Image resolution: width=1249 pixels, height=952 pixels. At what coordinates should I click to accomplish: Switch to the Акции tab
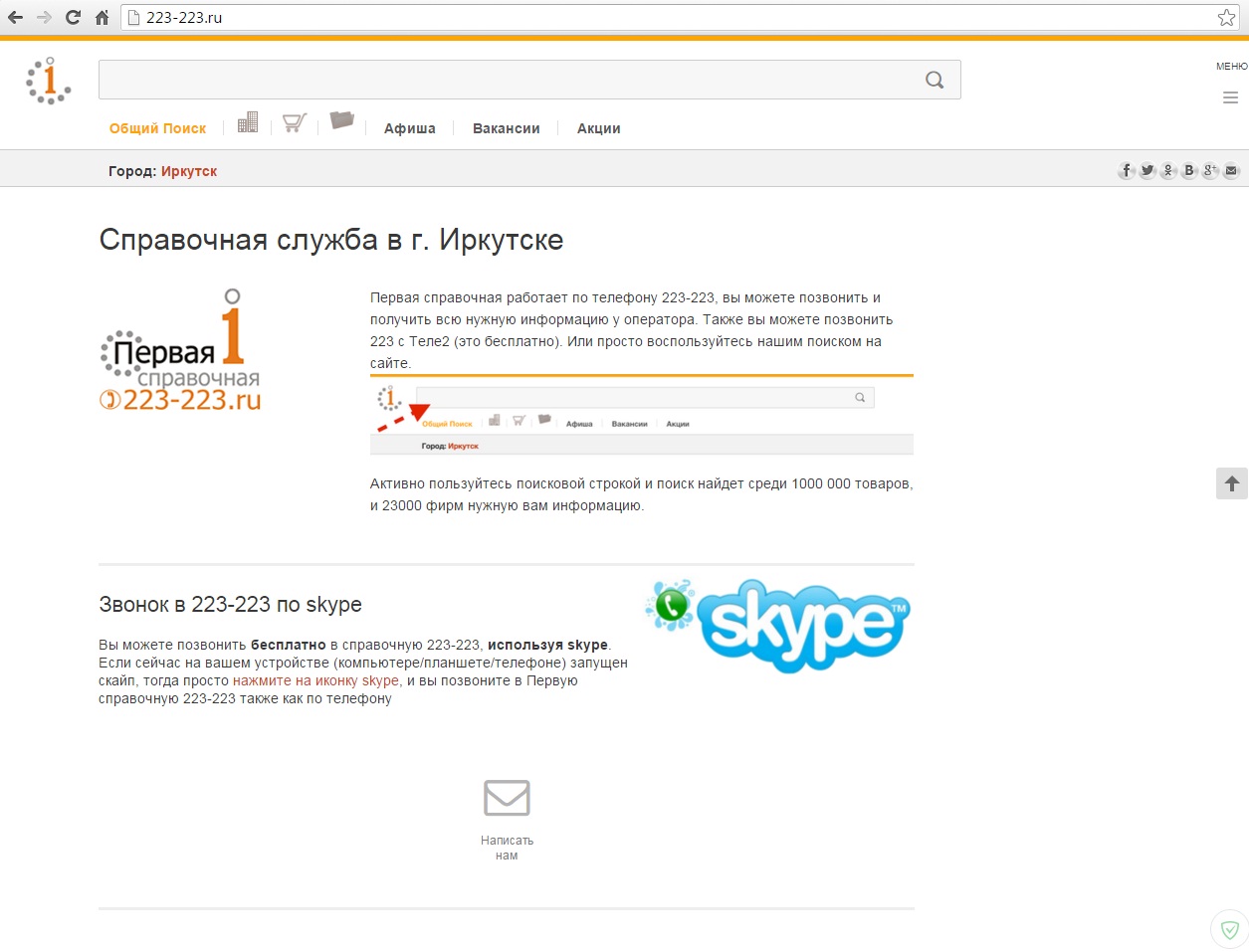pyautogui.click(x=599, y=128)
